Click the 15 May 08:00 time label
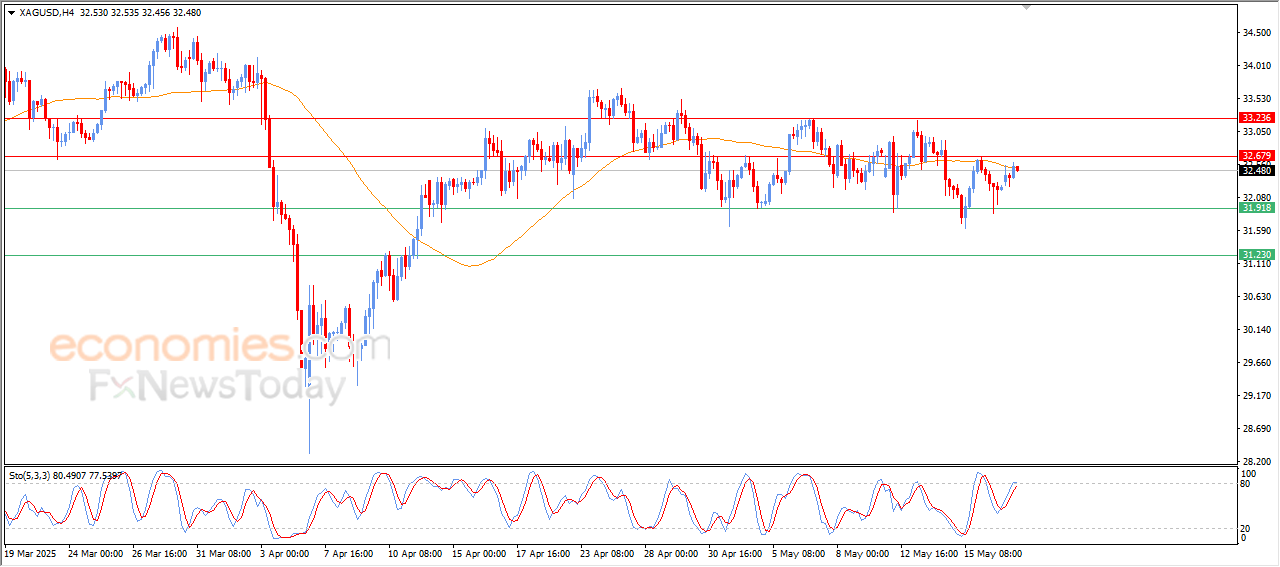The width and height of the screenshot is (1280, 567). 991,553
